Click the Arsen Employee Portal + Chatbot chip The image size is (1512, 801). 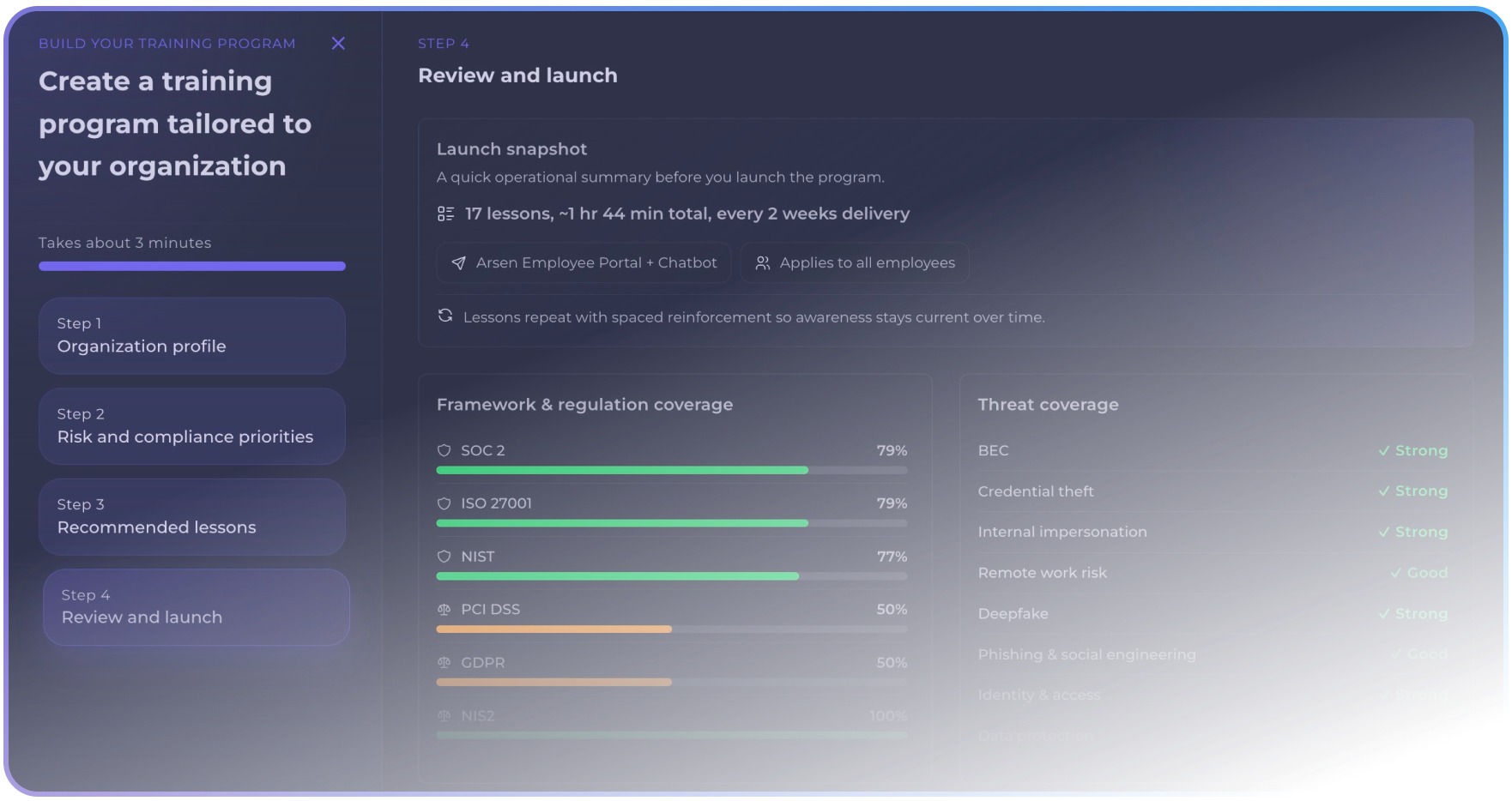(584, 262)
